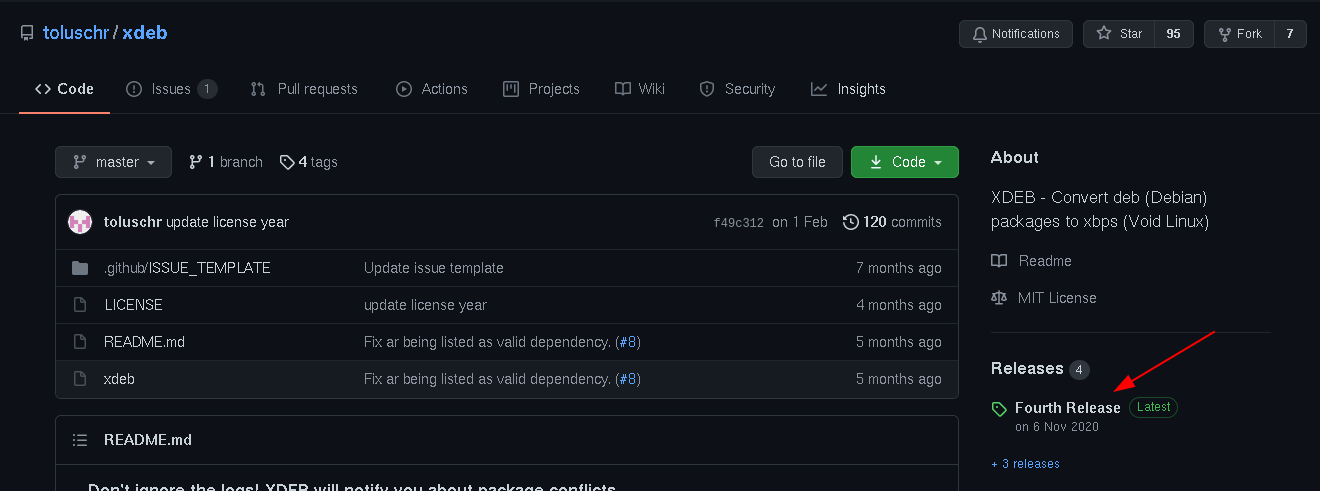Screen dimensions: 1320x491
Task: Open the xdeb repository link
Action: click(144, 33)
